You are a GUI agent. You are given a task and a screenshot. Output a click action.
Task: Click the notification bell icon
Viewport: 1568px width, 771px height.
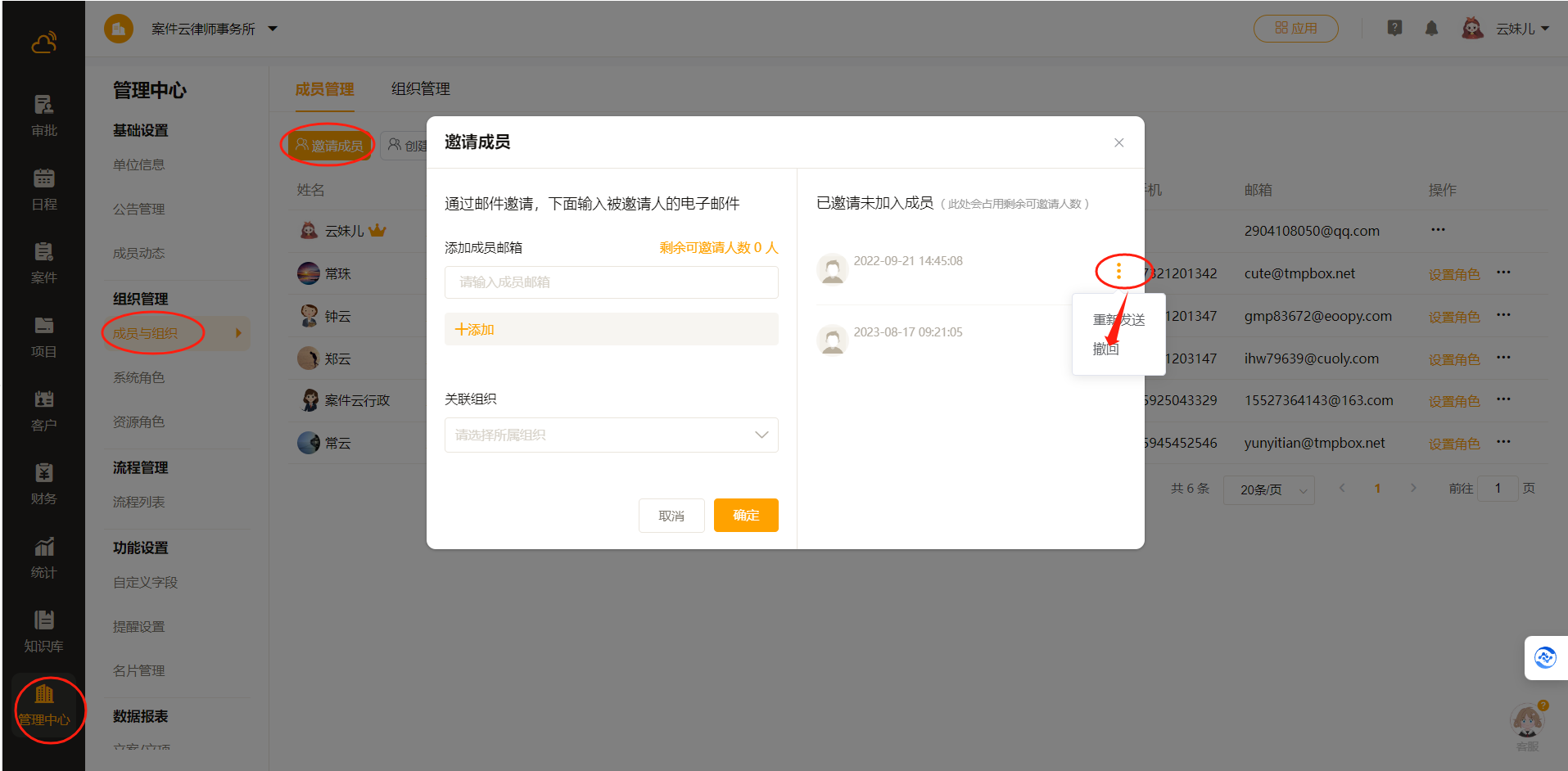[x=1431, y=29]
